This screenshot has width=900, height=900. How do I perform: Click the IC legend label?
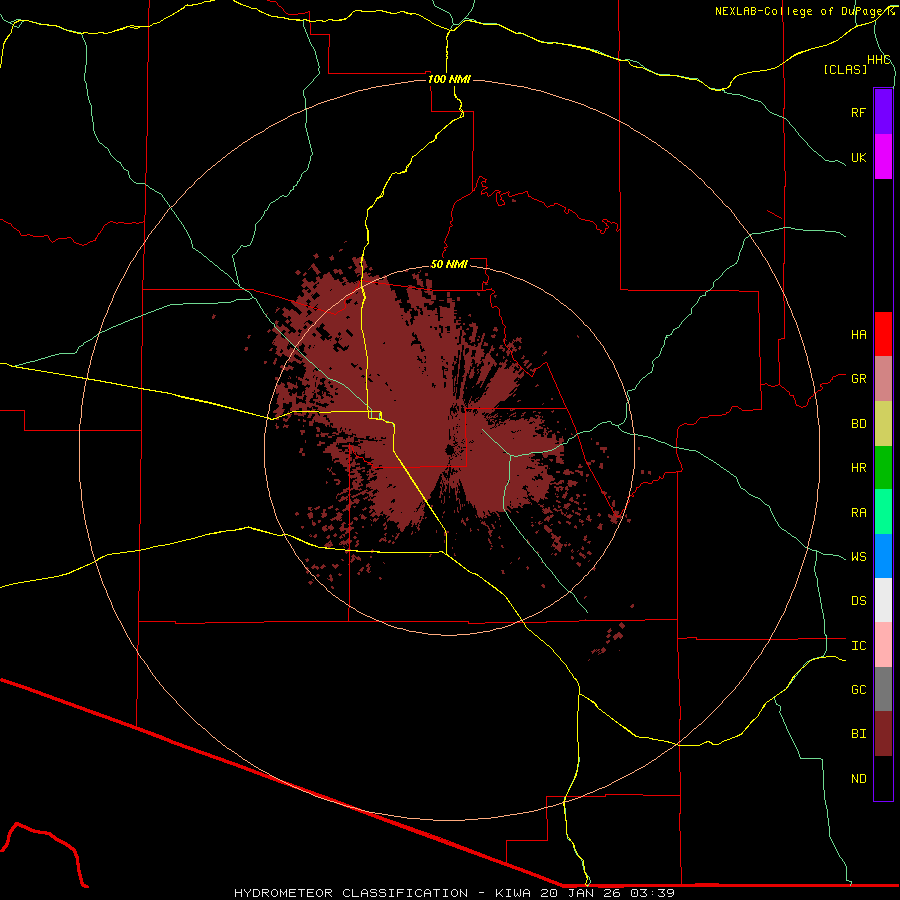(x=858, y=646)
